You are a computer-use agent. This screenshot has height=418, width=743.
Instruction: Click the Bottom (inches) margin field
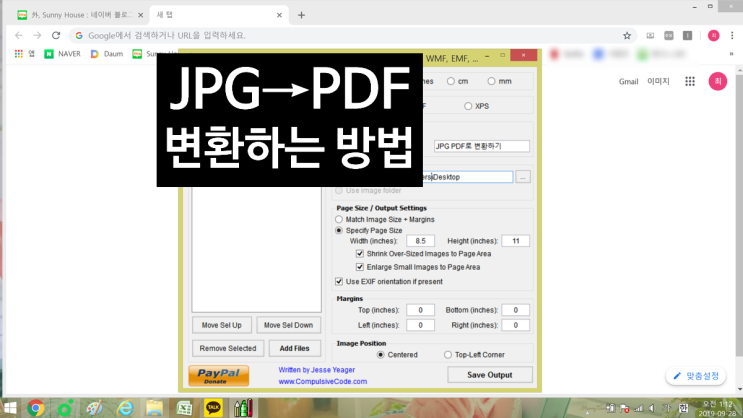click(x=516, y=310)
